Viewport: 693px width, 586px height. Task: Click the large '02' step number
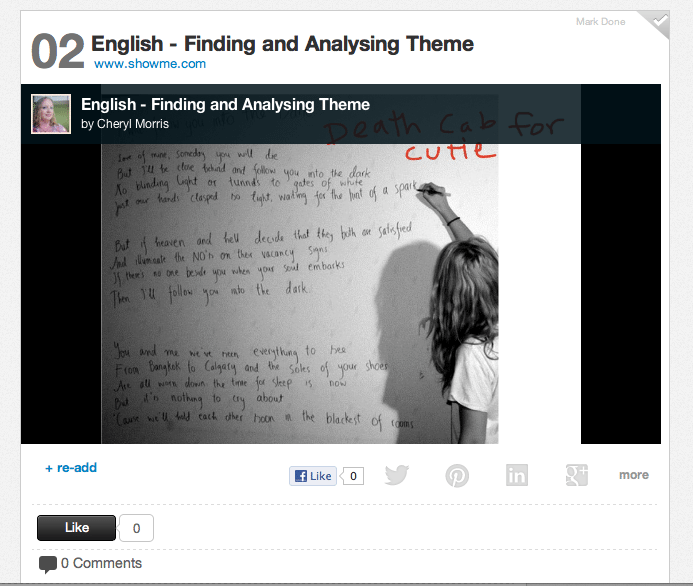pyautogui.click(x=58, y=51)
